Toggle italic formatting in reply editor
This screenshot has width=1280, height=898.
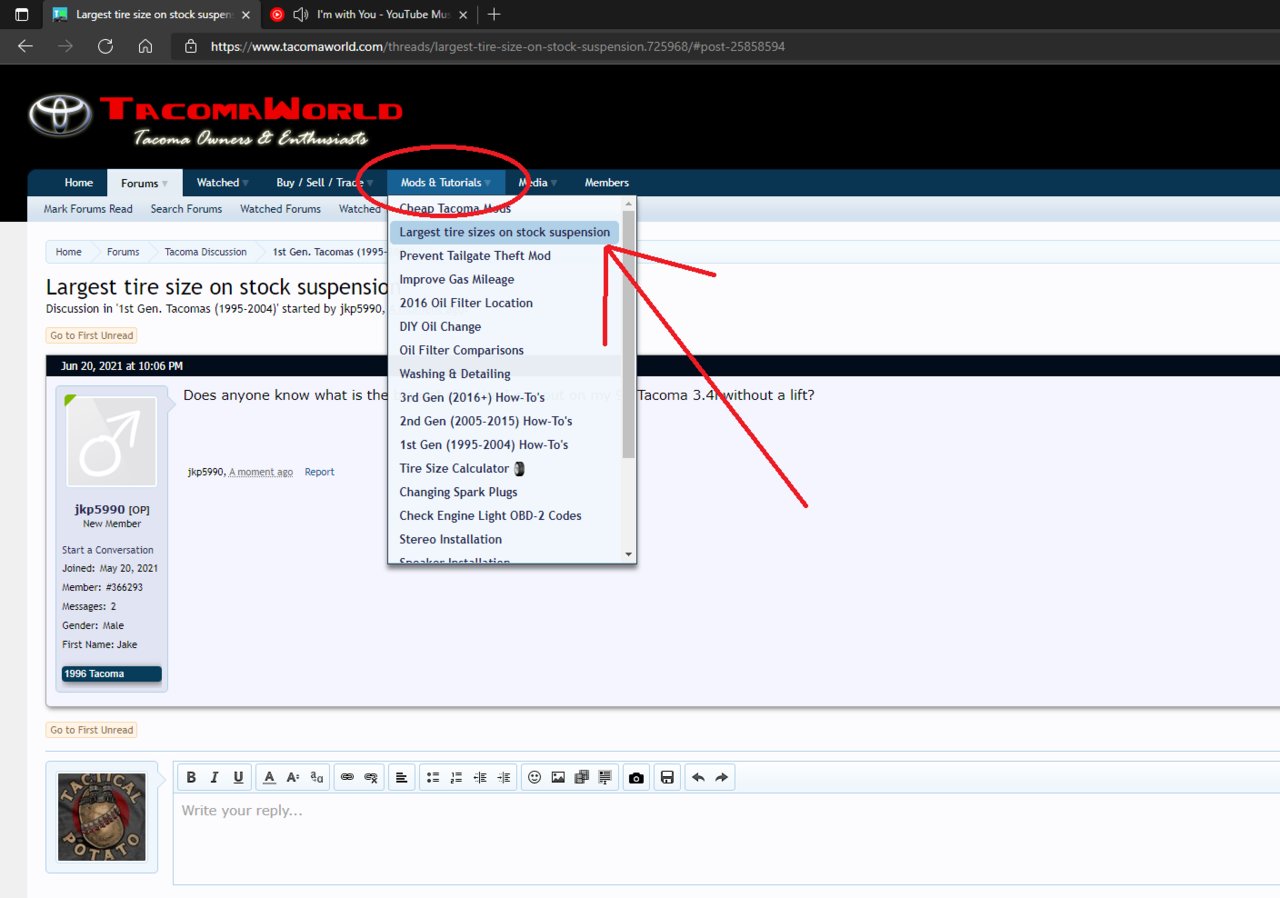click(214, 777)
